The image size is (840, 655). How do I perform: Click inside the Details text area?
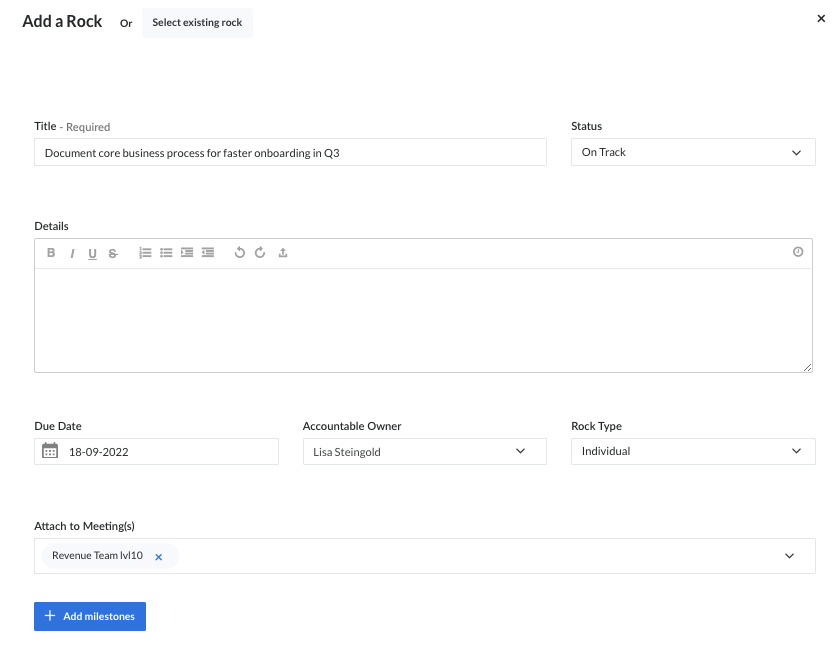pyautogui.click(x=423, y=320)
